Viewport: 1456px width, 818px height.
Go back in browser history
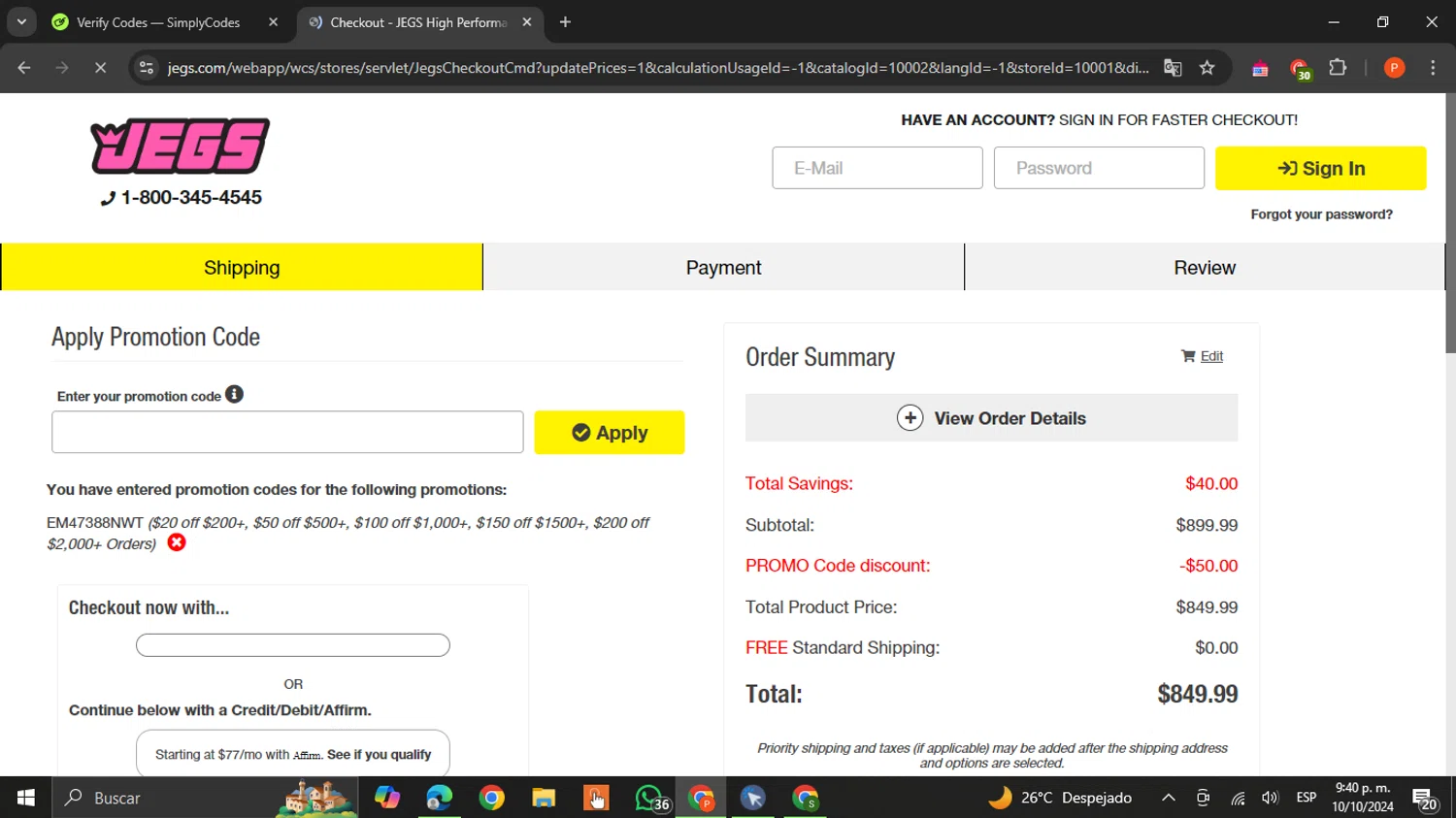coord(24,67)
